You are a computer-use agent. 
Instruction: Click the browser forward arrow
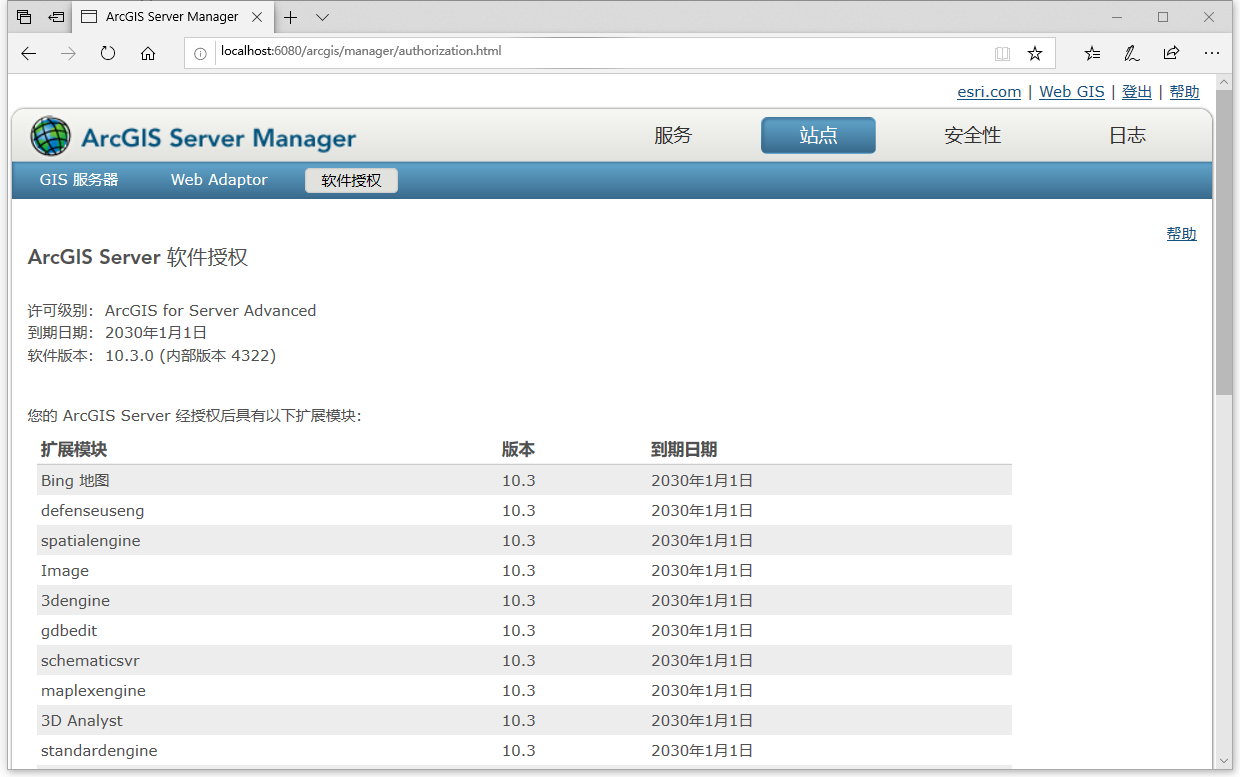tap(68, 54)
